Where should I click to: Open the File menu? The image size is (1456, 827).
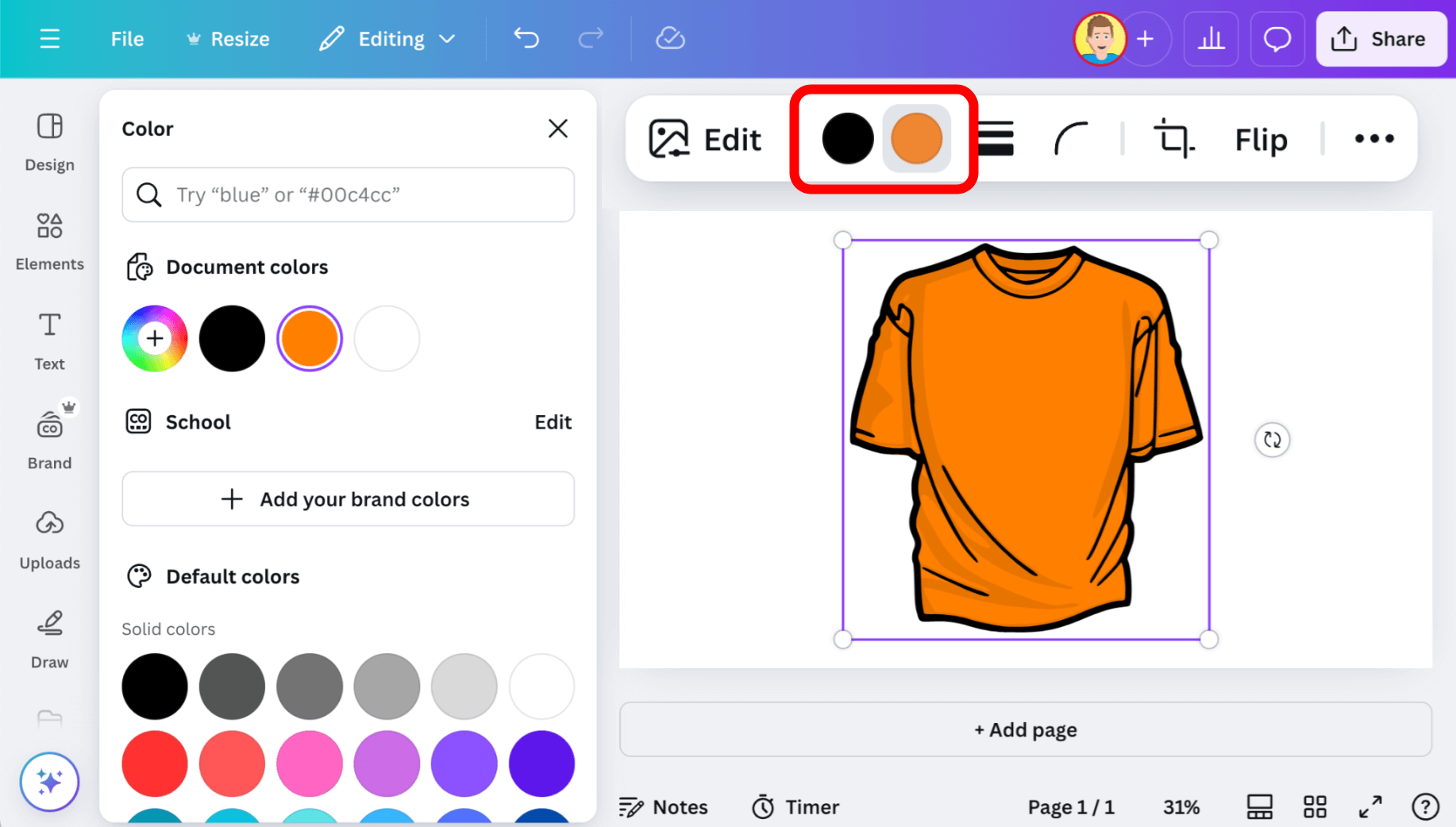point(127,38)
